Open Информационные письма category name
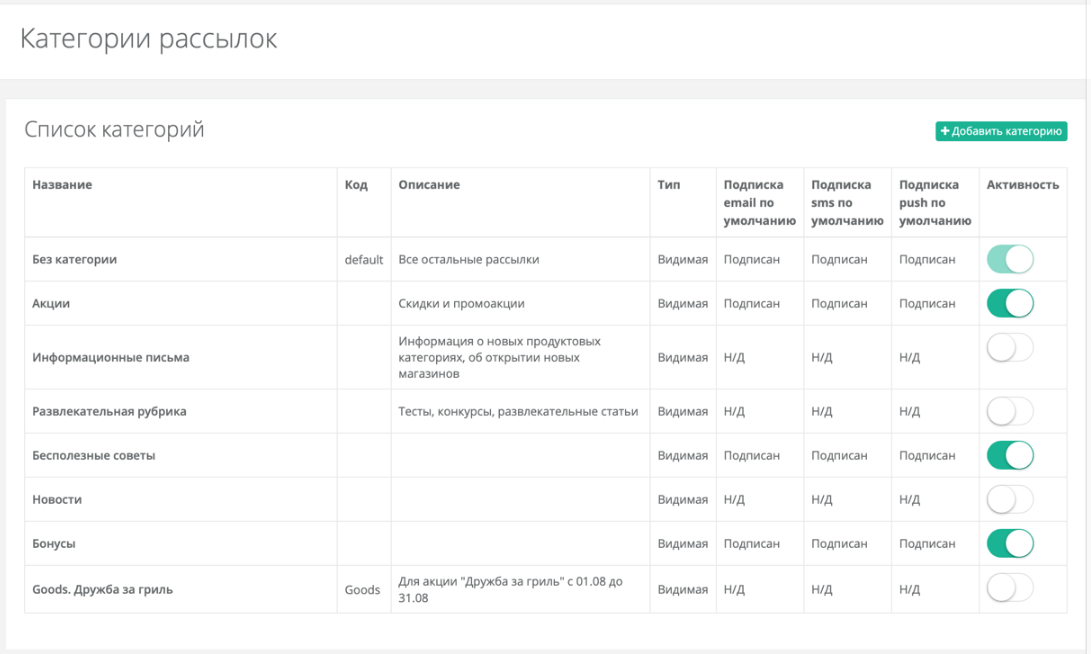 (x=111, y=358)
